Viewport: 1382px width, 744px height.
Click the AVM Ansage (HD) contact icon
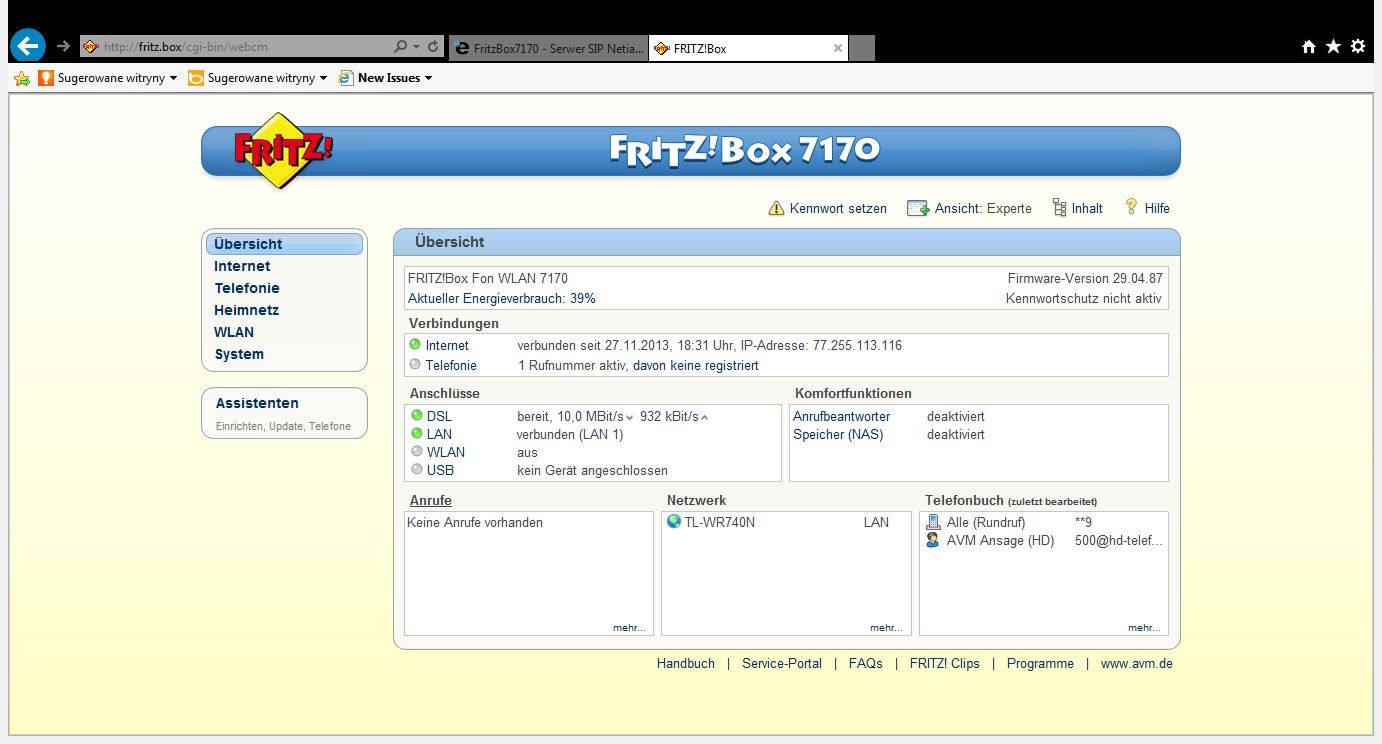933,540
